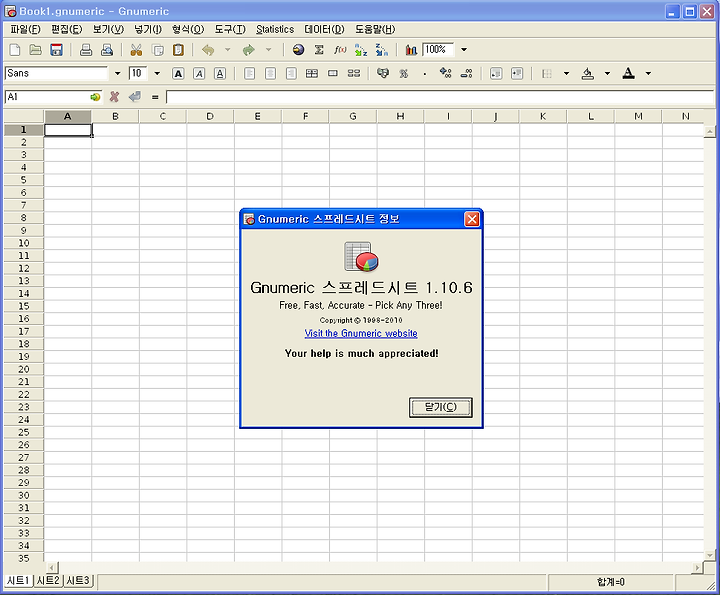The width and height of the screenshot is (720, 595).
Task: Expand font size dropdown
Action: point(157,73)
